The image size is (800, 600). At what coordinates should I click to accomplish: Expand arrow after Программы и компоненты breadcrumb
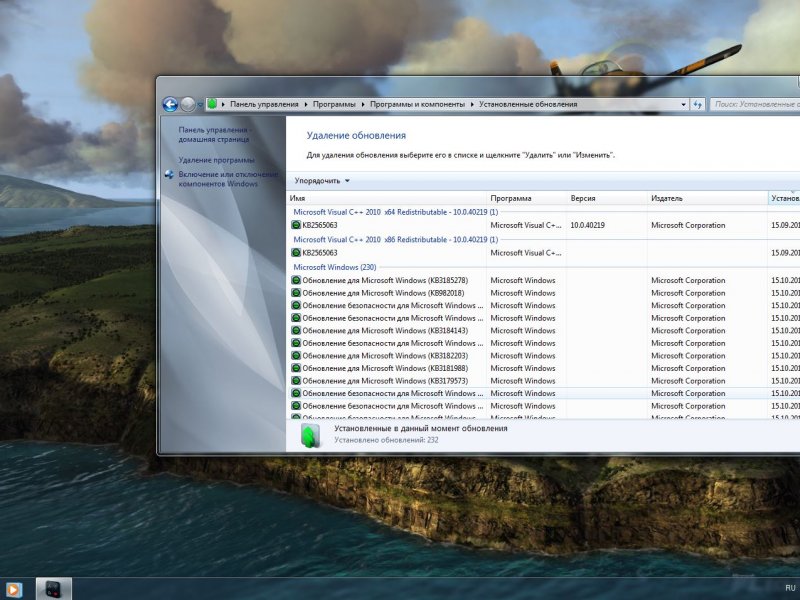point(472,104)
